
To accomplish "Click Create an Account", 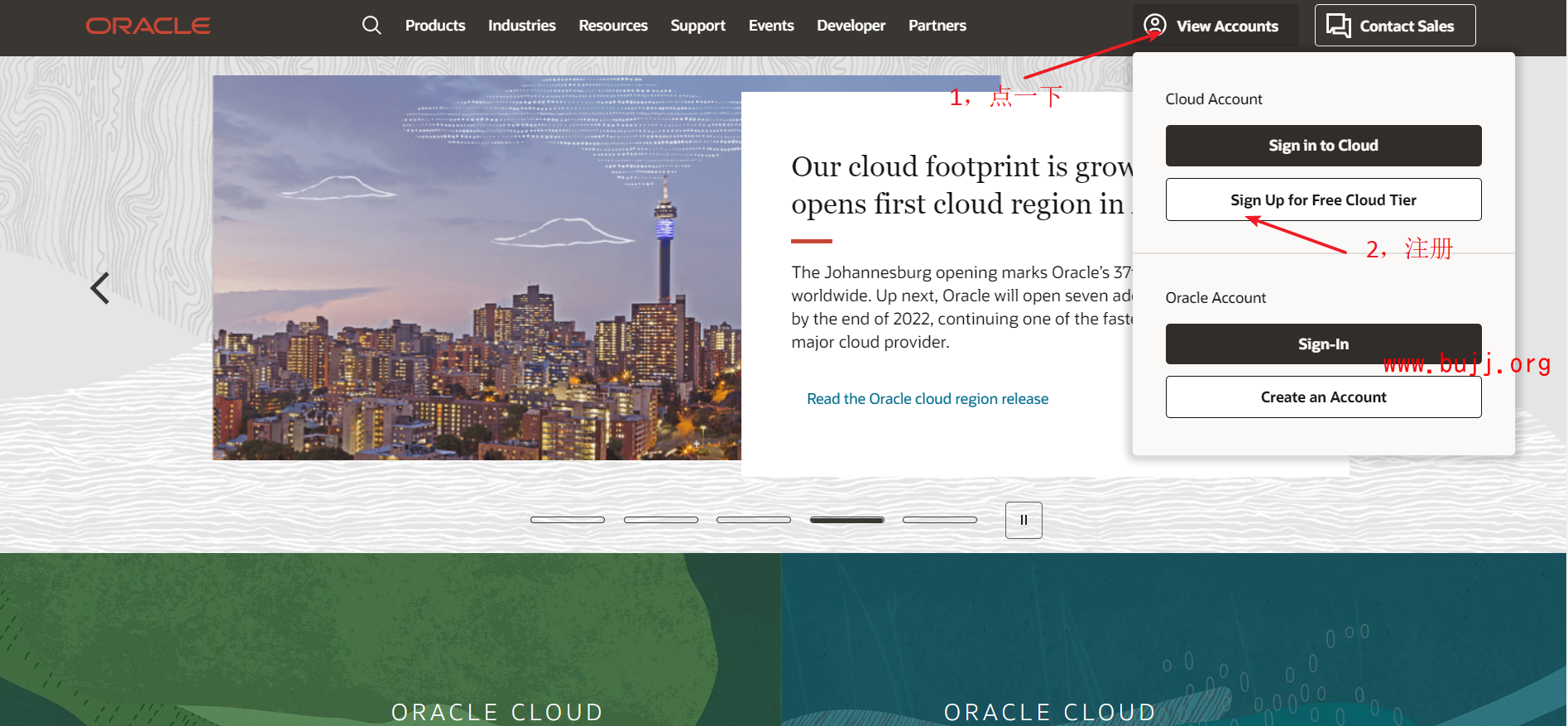I will click(1323, 397).
